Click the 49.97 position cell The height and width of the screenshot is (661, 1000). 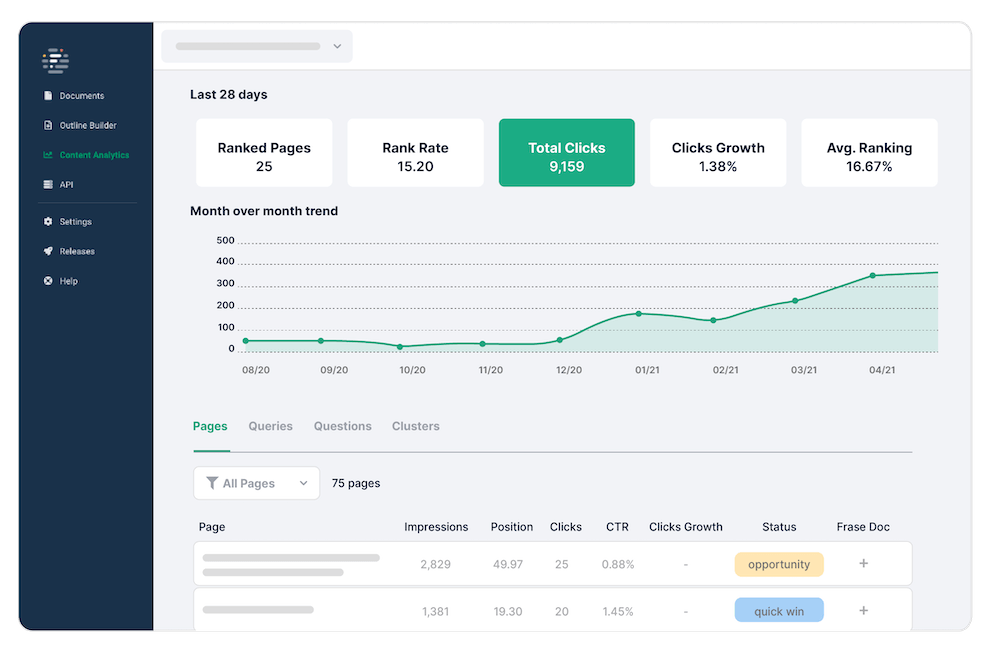pyautogui.click(x=508, y=564)
